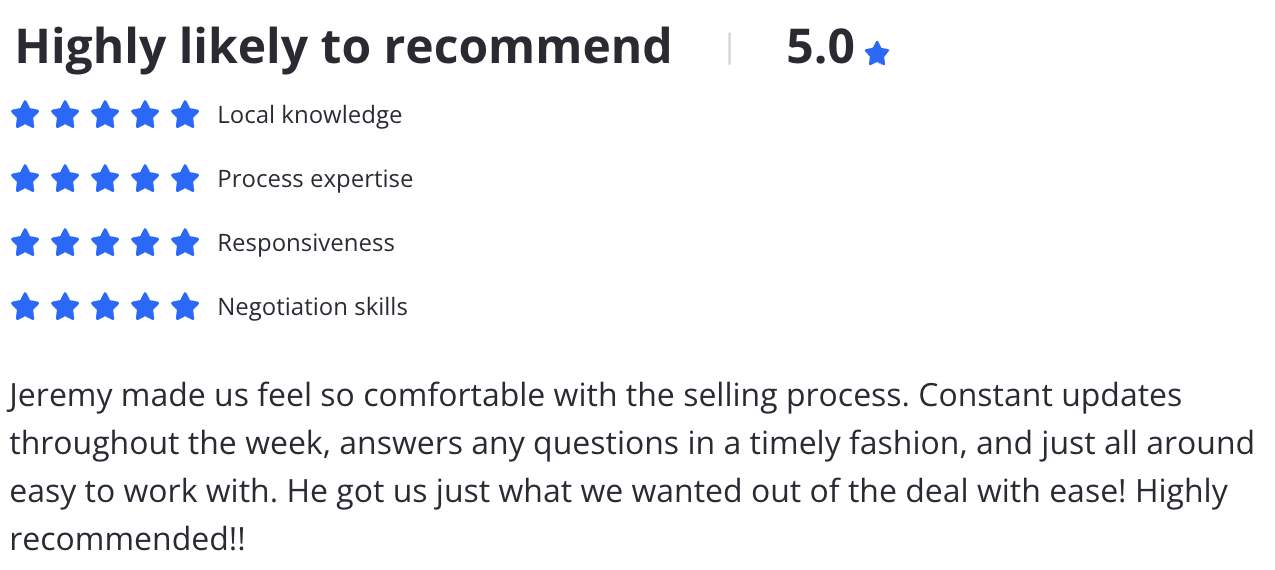Click the third star of Negotiation skills

[105, 307]
